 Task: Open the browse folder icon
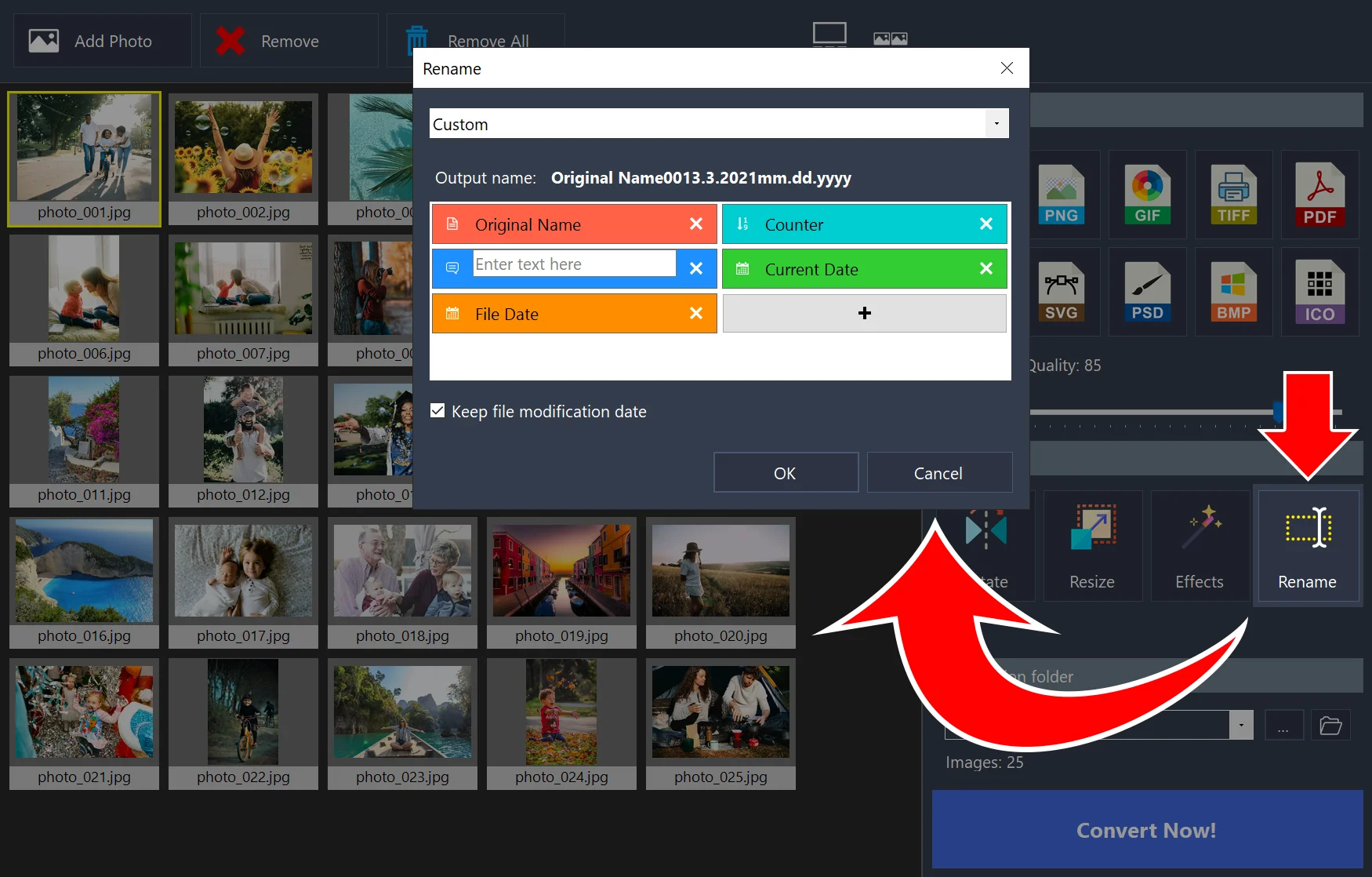1330,725
